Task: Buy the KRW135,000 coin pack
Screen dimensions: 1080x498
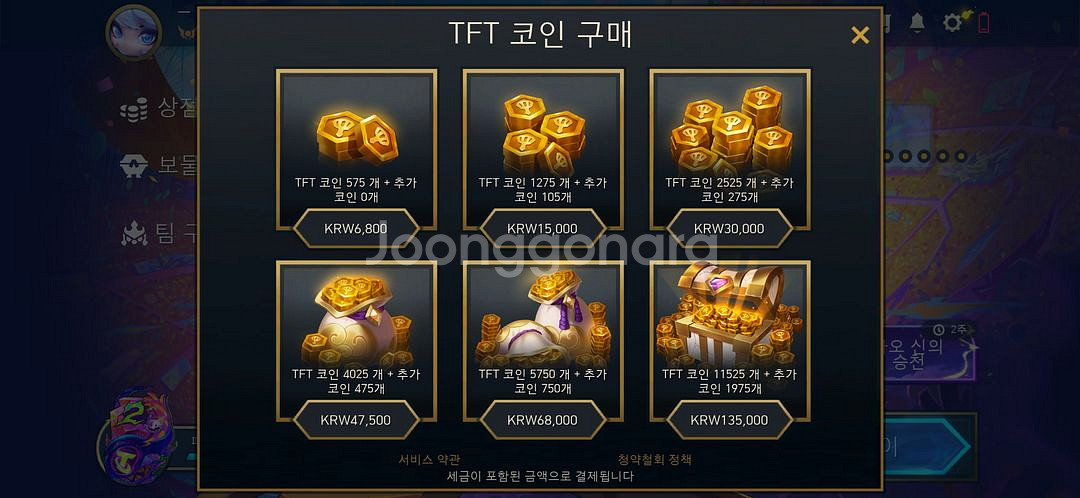Action: tap(729, 420)
